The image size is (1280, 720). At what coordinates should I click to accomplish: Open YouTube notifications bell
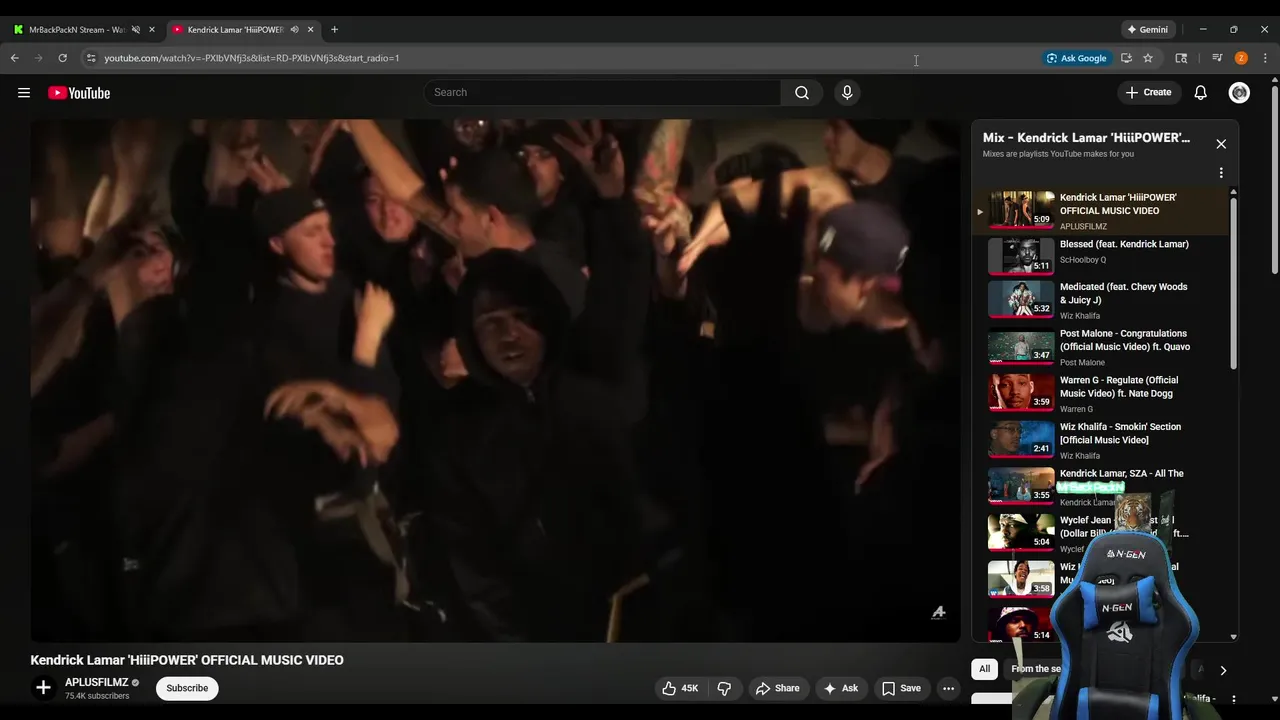click(1200, 93)
